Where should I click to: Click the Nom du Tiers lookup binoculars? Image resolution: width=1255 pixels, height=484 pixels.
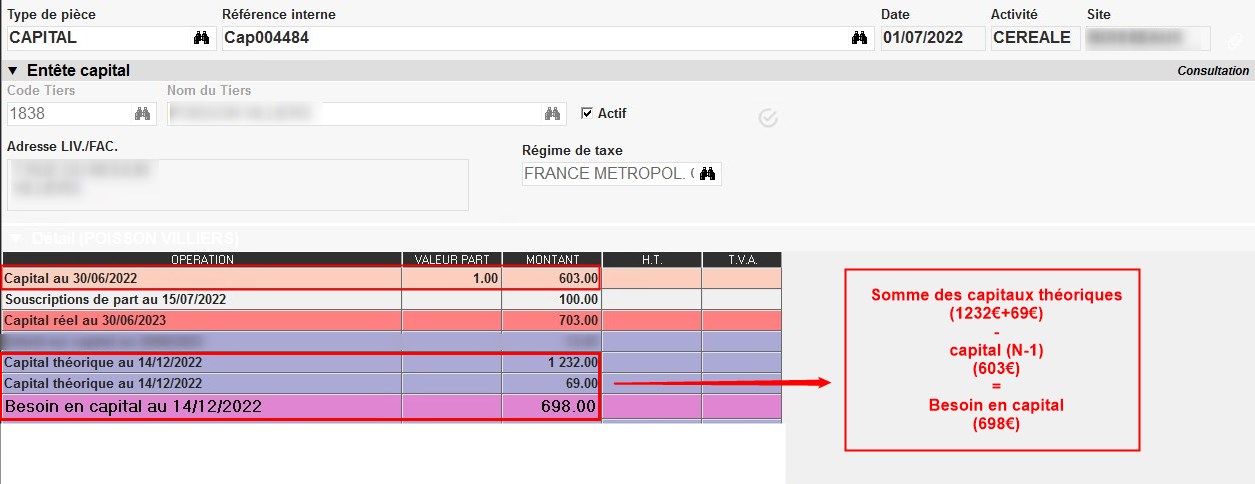click(552, 114)
